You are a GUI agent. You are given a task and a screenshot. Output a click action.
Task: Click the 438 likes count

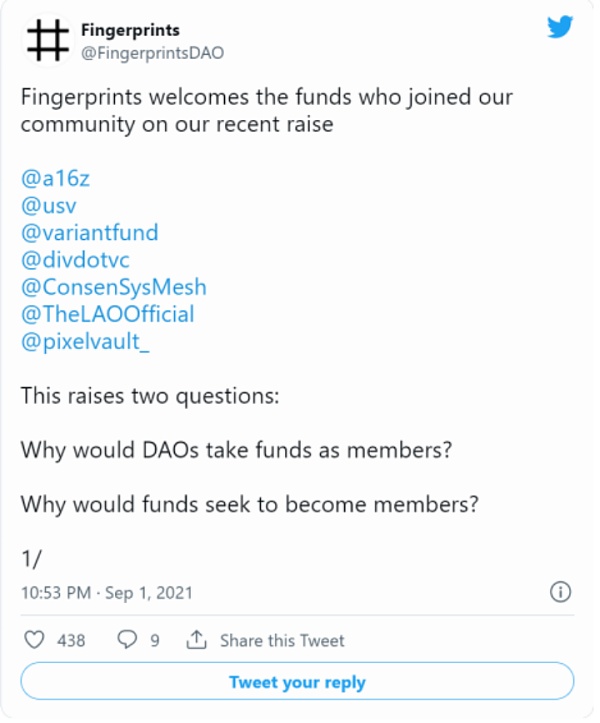pyautogui.click(x=70, y=640)
